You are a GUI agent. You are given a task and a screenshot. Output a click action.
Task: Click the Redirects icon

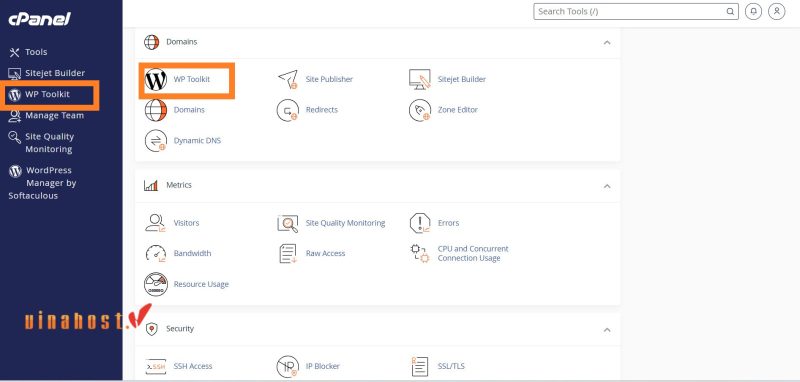[x=288, y=110]
